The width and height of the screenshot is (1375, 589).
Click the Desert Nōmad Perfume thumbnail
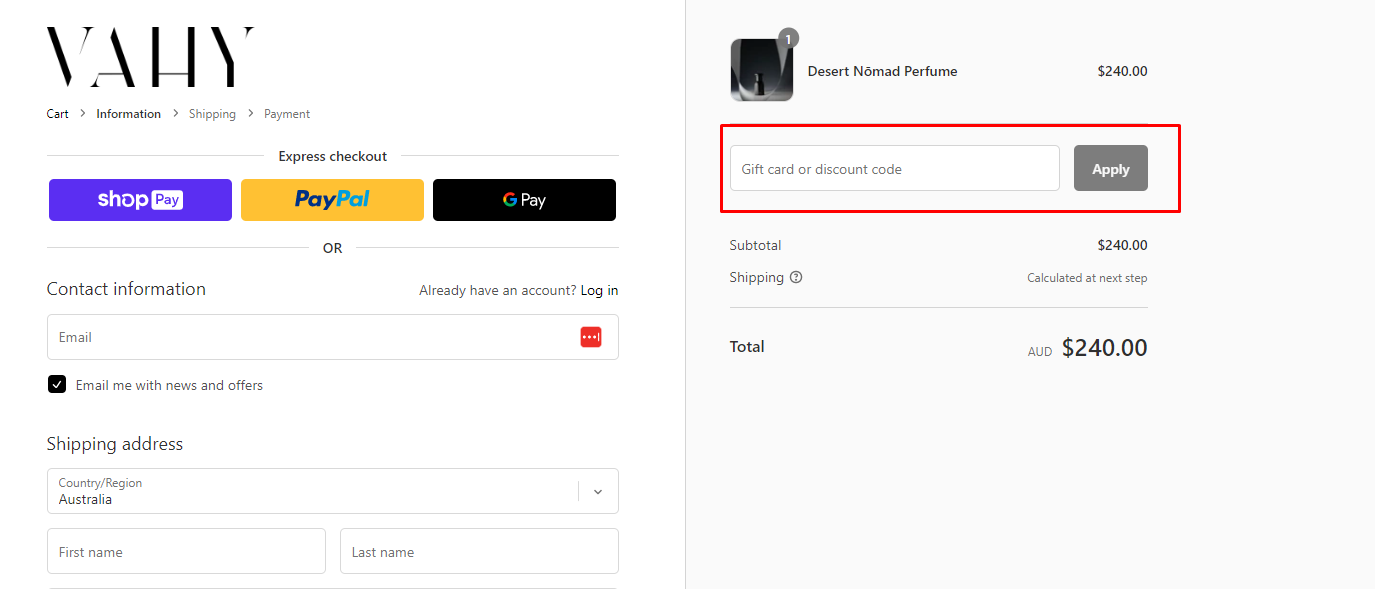[762, 70]
